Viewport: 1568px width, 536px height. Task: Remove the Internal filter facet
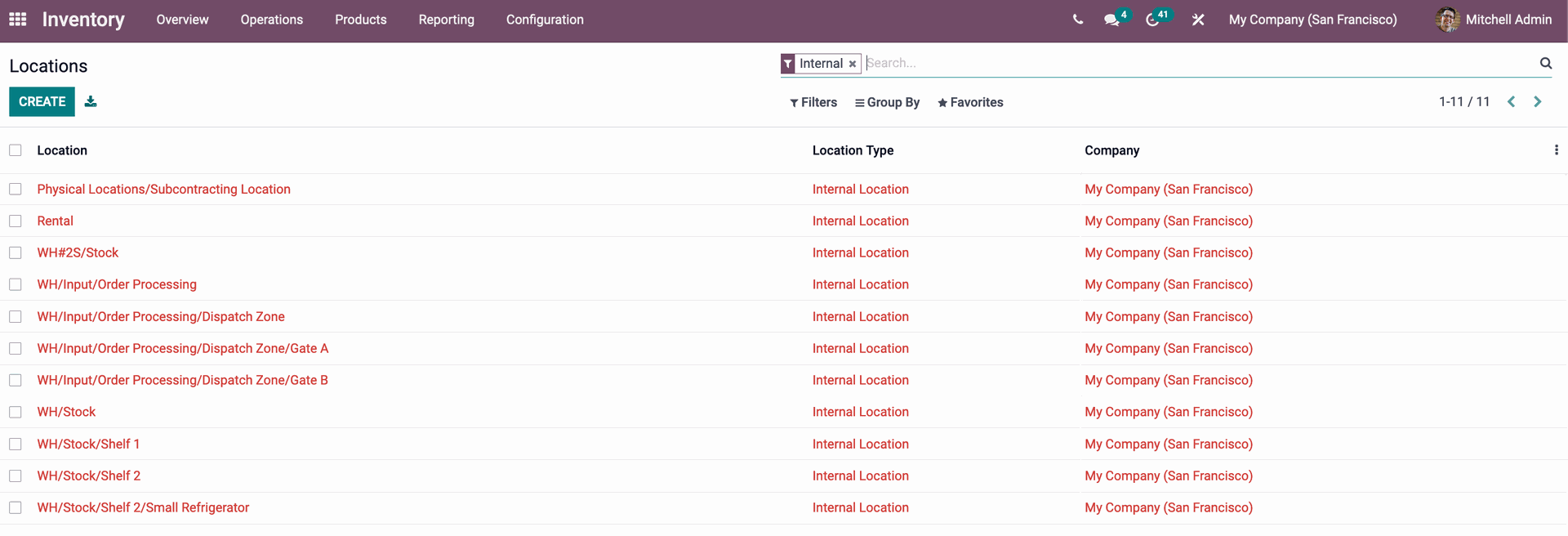pyautogui.click(x=852, y=64)
